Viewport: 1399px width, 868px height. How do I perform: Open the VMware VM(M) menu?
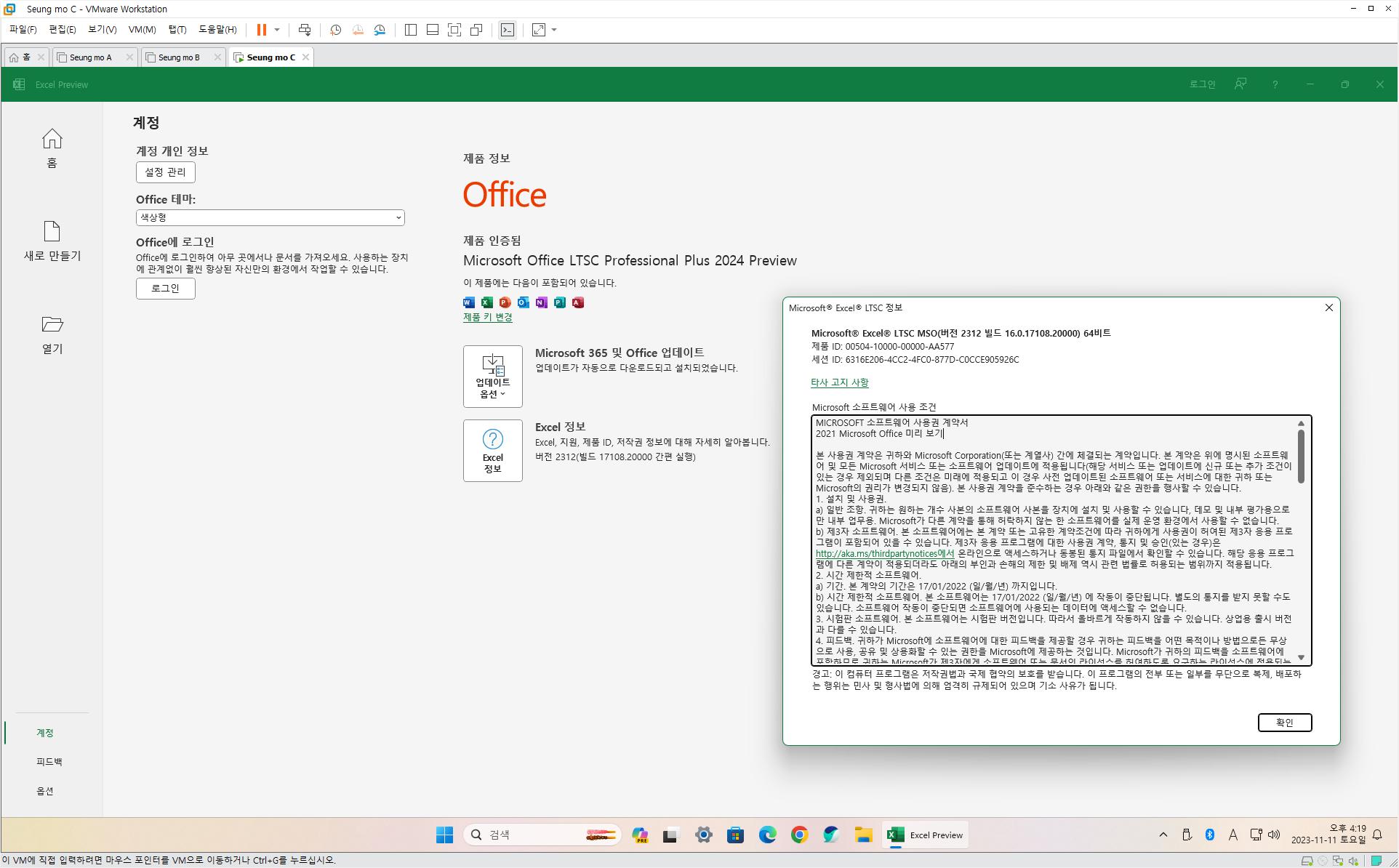pyautogui.click(x=142, y=30)
